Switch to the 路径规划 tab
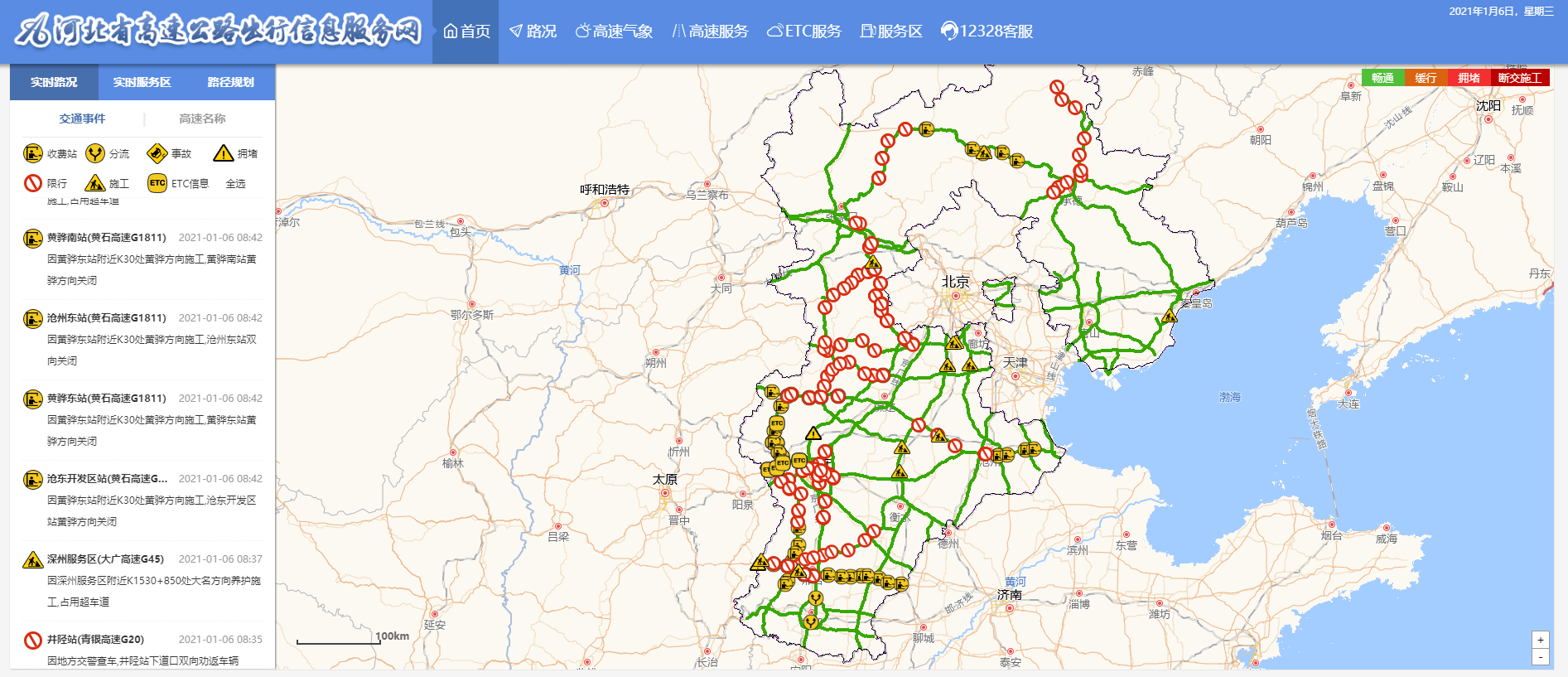This screenshot has width=1568, height=677. pyautogui.click(x=231, y=82)
